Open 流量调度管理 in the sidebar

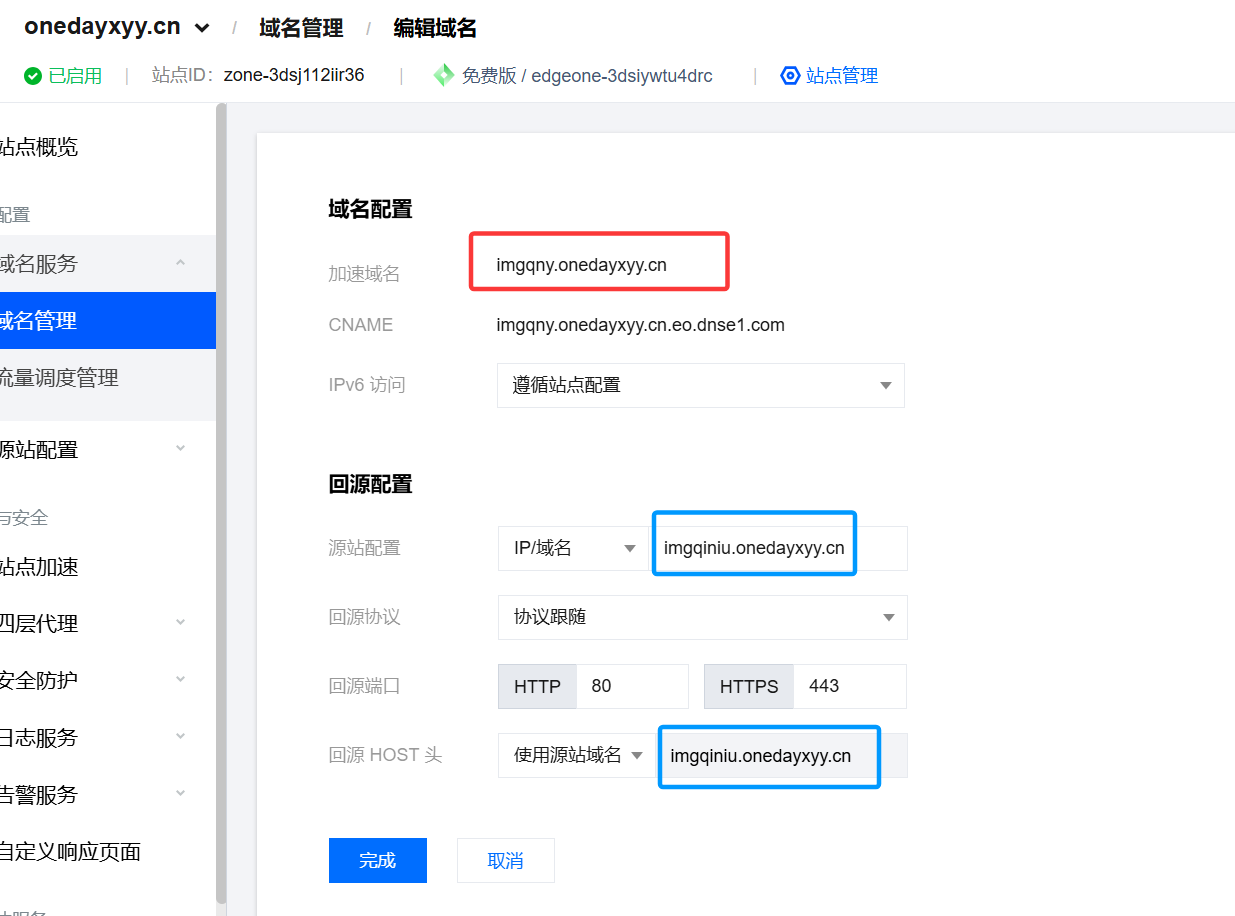[x=60, y=378]
